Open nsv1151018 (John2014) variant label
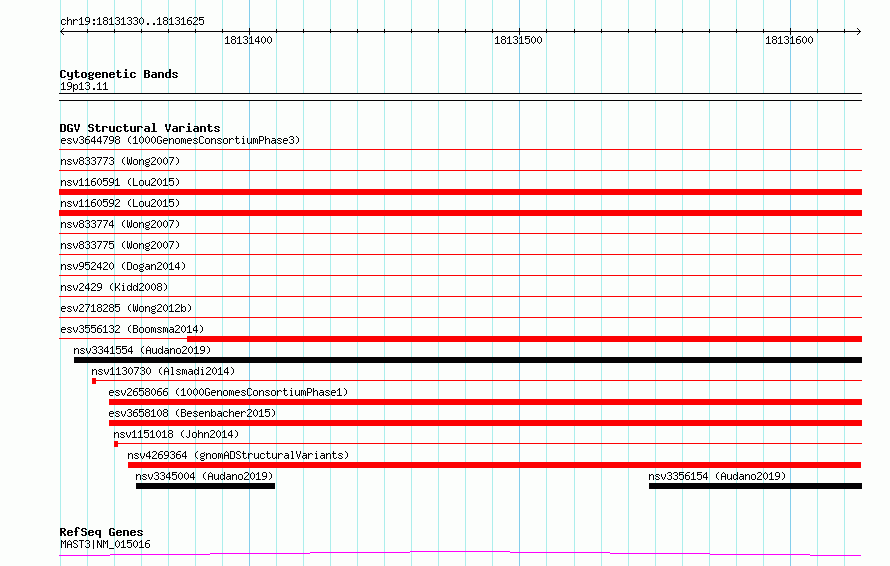 coord(176,434)
